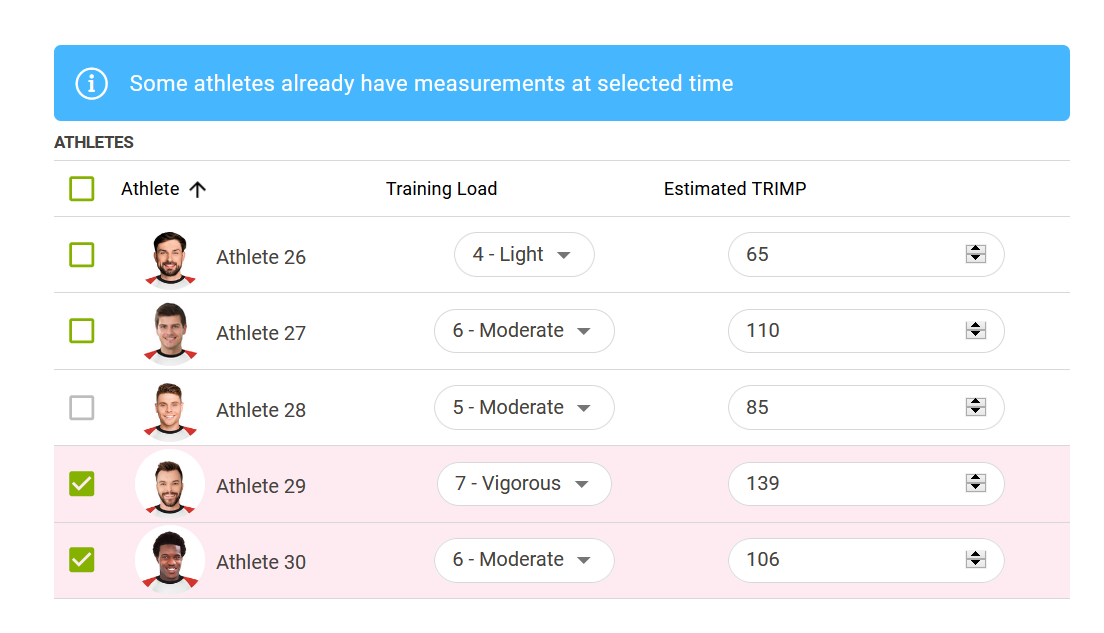Click the Training Load column header
Viewport: 1104px width, 633px height.
coord(441,189)
